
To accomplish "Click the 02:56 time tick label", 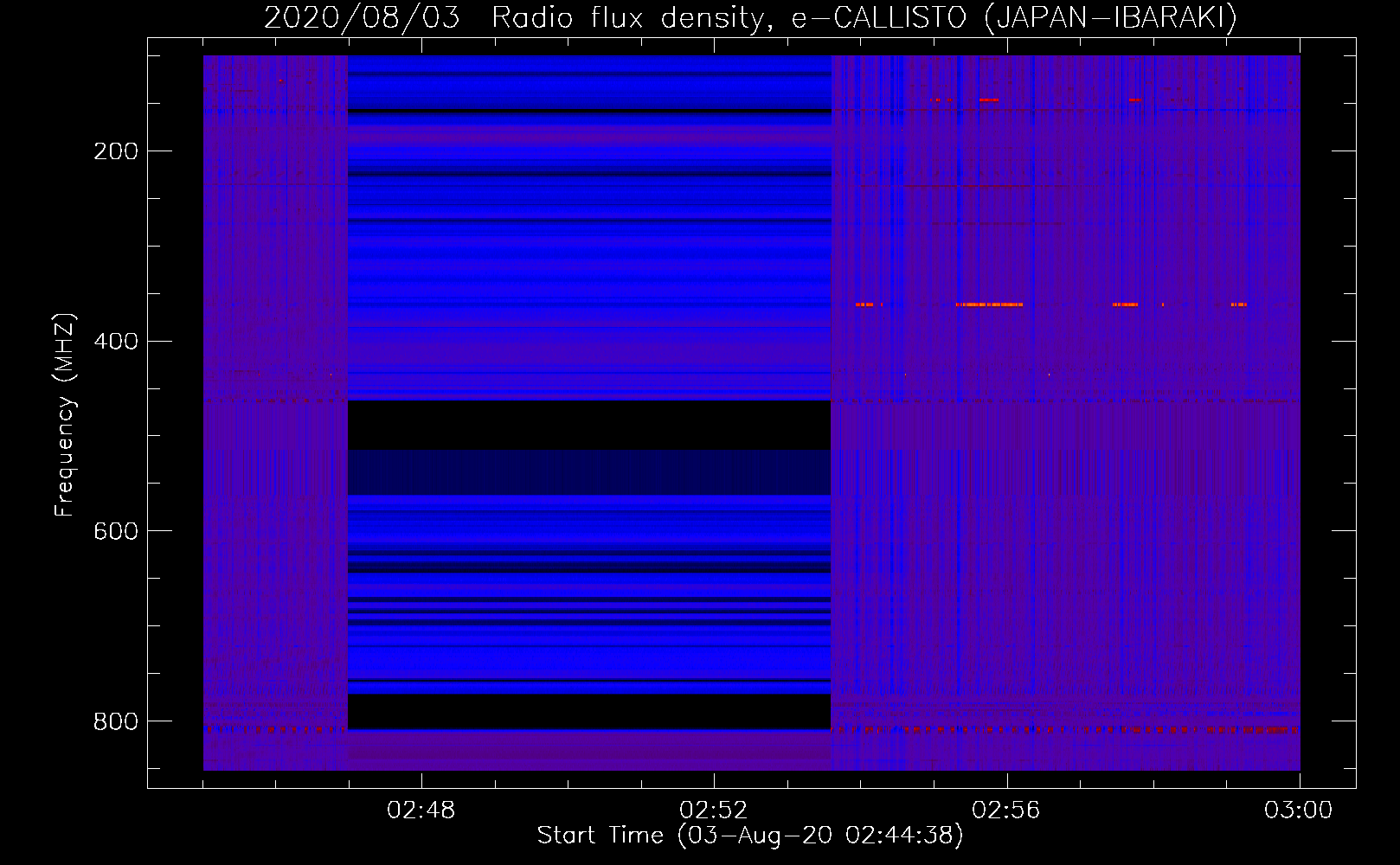I will point(1006,811).
